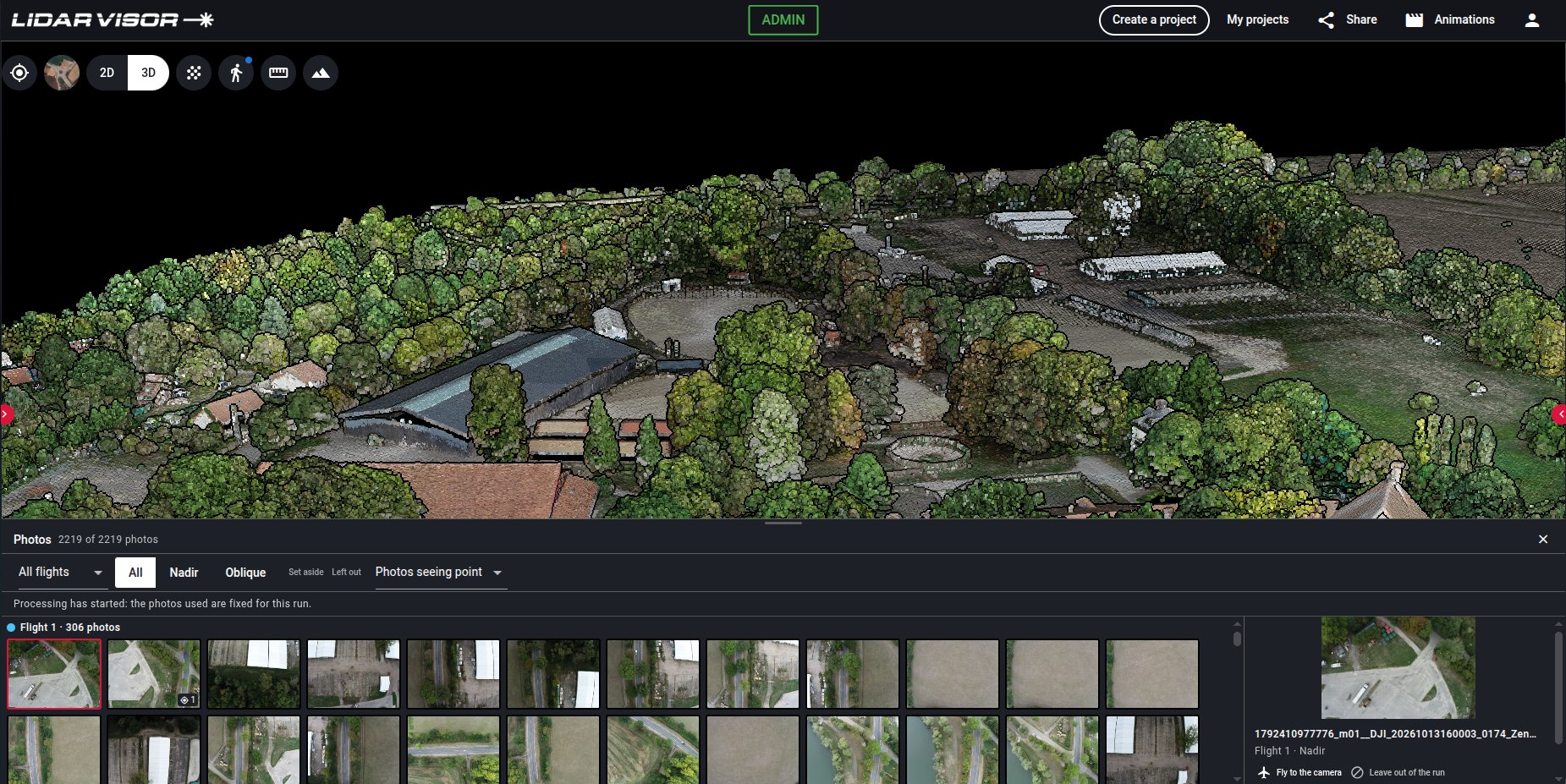Toggle the Left out filter
The width and height of the screenshot is (1566, 784).
[346, 573]
